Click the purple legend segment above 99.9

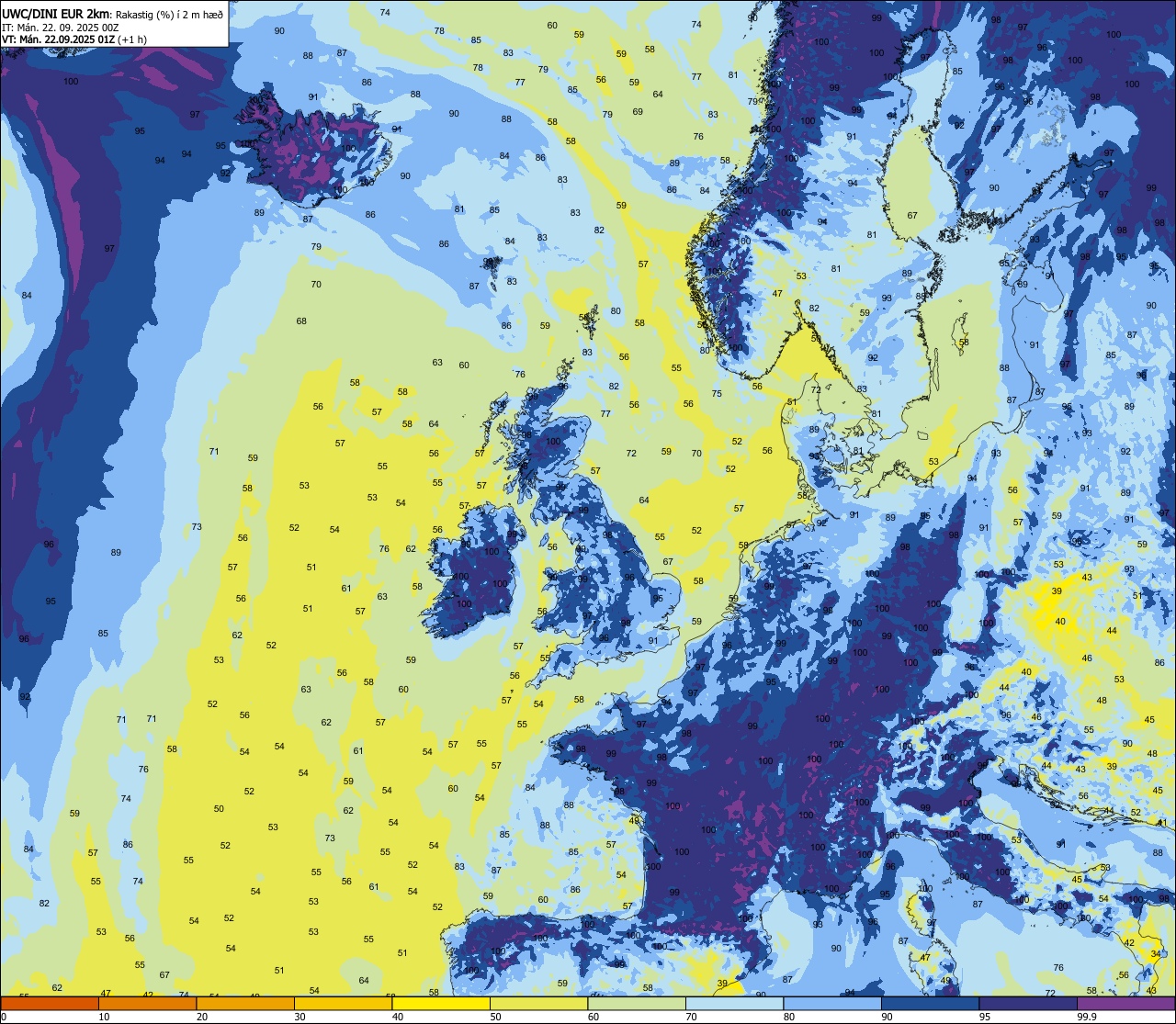pos(1126,1004)
